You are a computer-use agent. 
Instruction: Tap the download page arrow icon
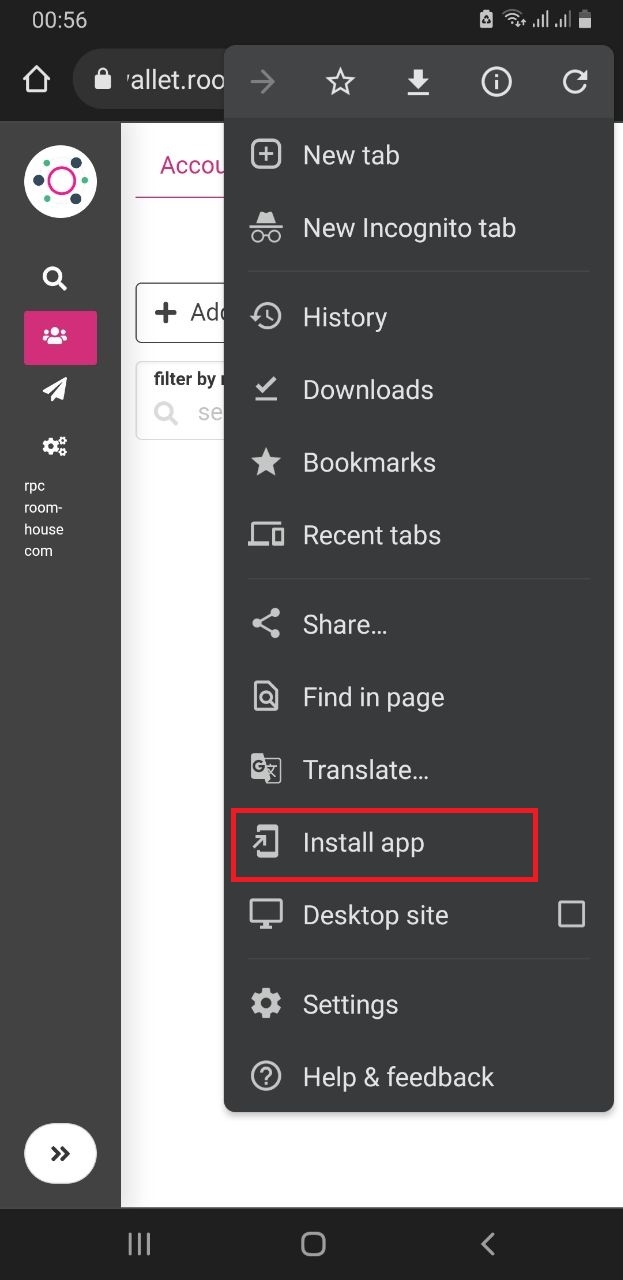click(x=418, y=82)
